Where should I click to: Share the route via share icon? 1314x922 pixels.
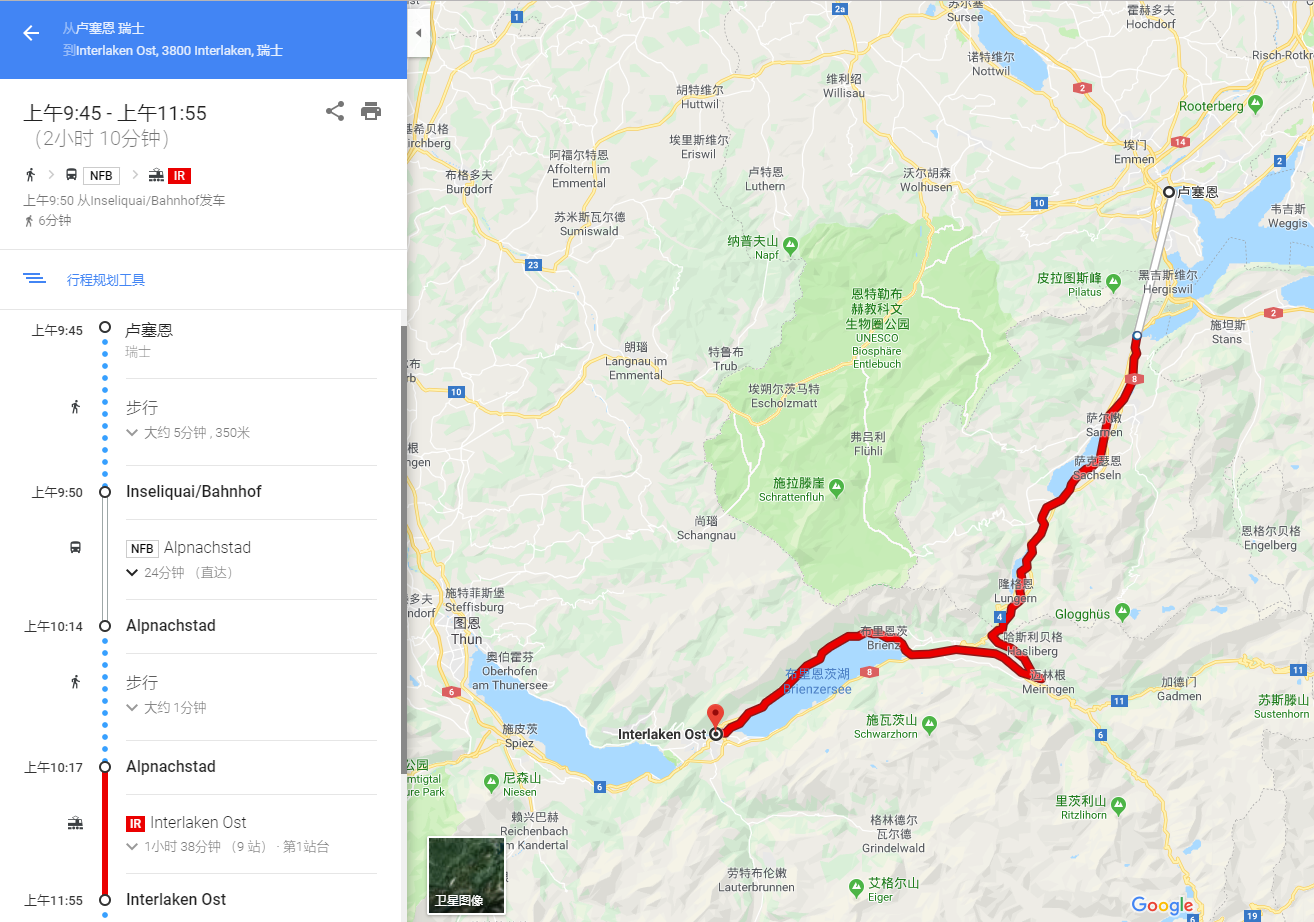[335, 111]
